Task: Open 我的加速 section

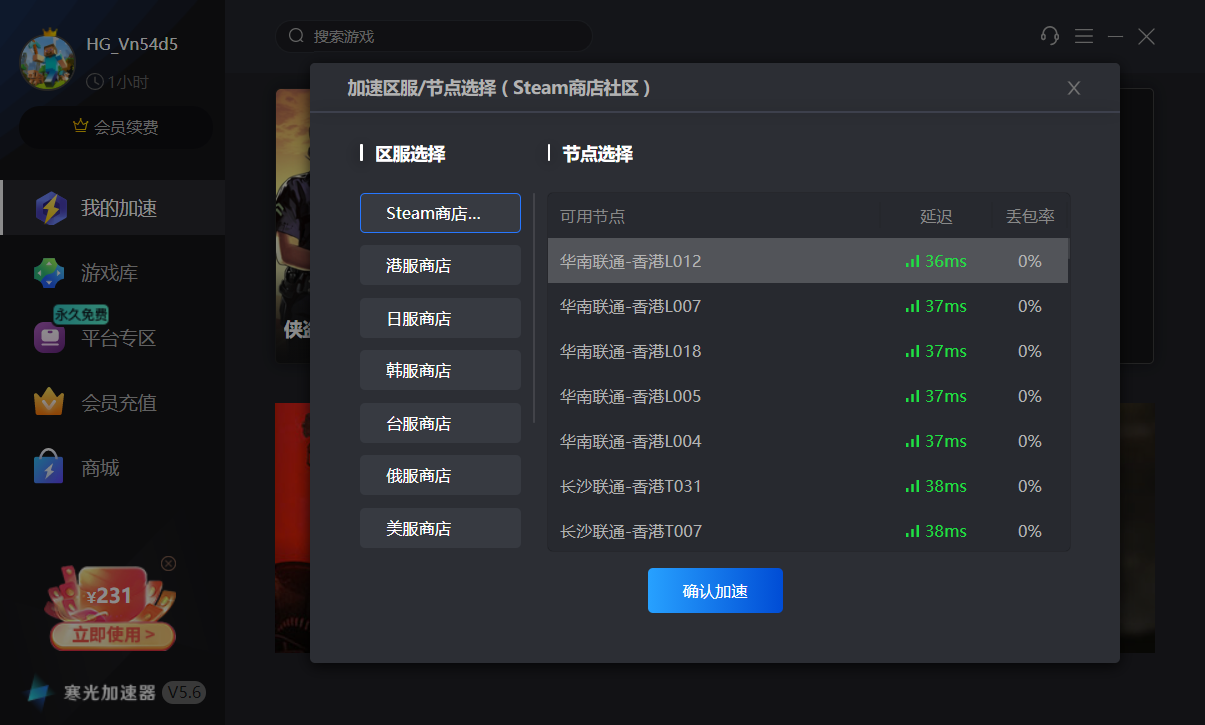Action: click(x=112, y=208)
